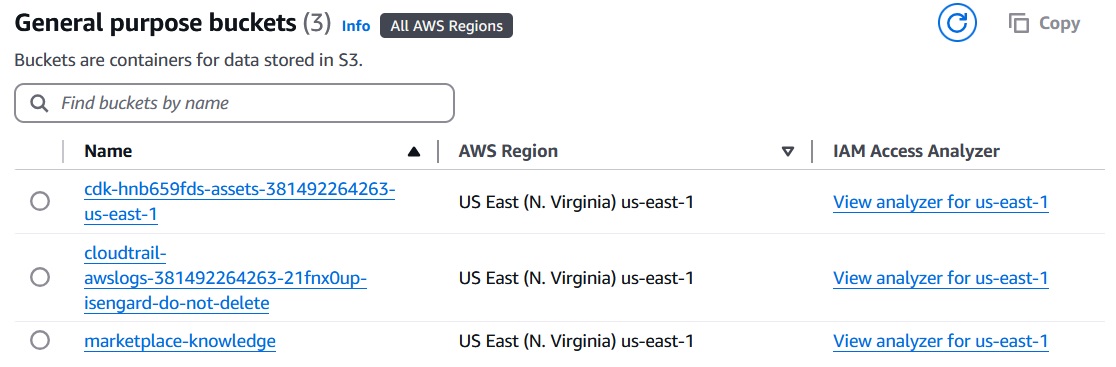Toggle the sort triangle beside AWS Region
The height and width of the screenshot is (367, 1116).
tap(787, 151)
